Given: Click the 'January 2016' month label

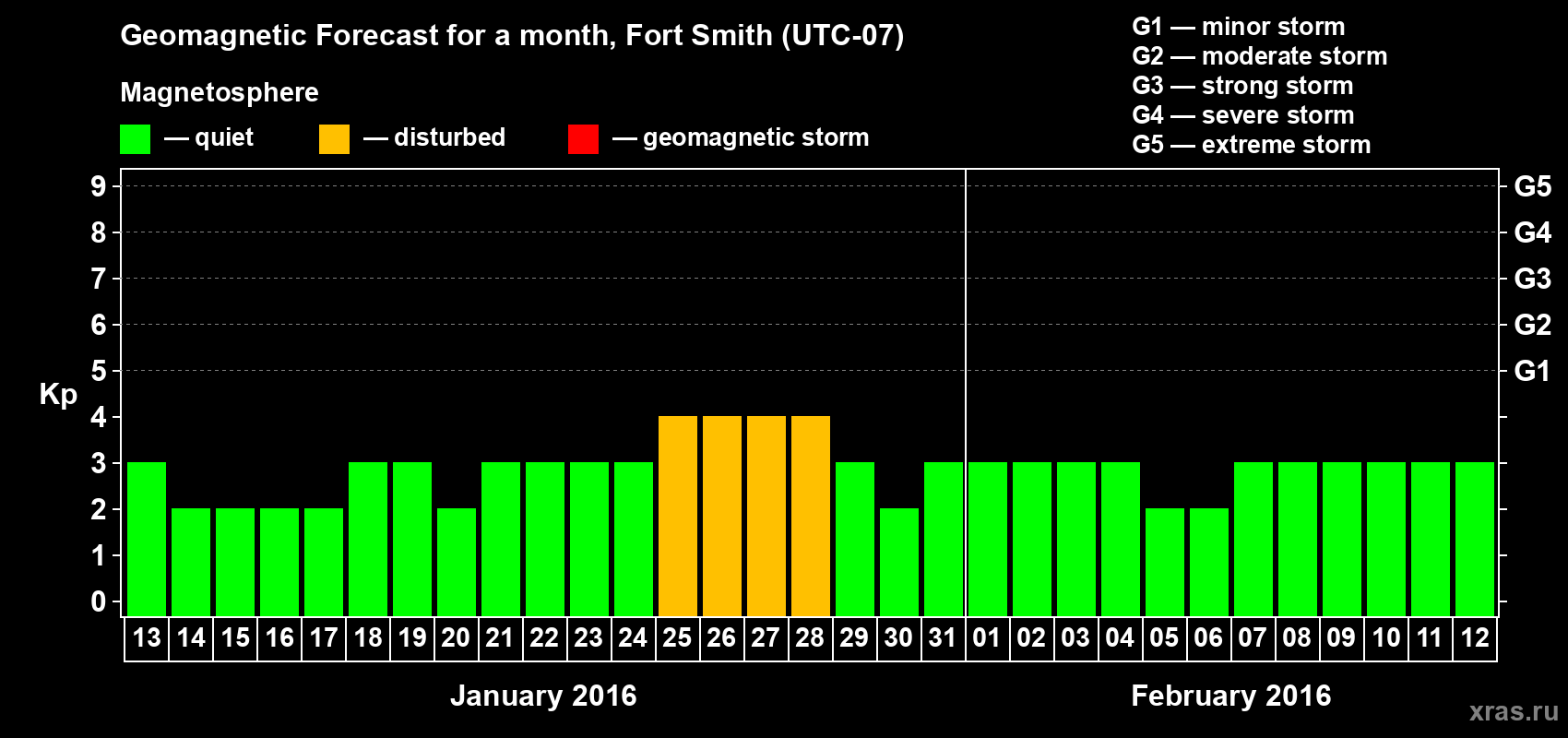Looking at the screenshot, I should pyautogui.click(x=543, y=696).
